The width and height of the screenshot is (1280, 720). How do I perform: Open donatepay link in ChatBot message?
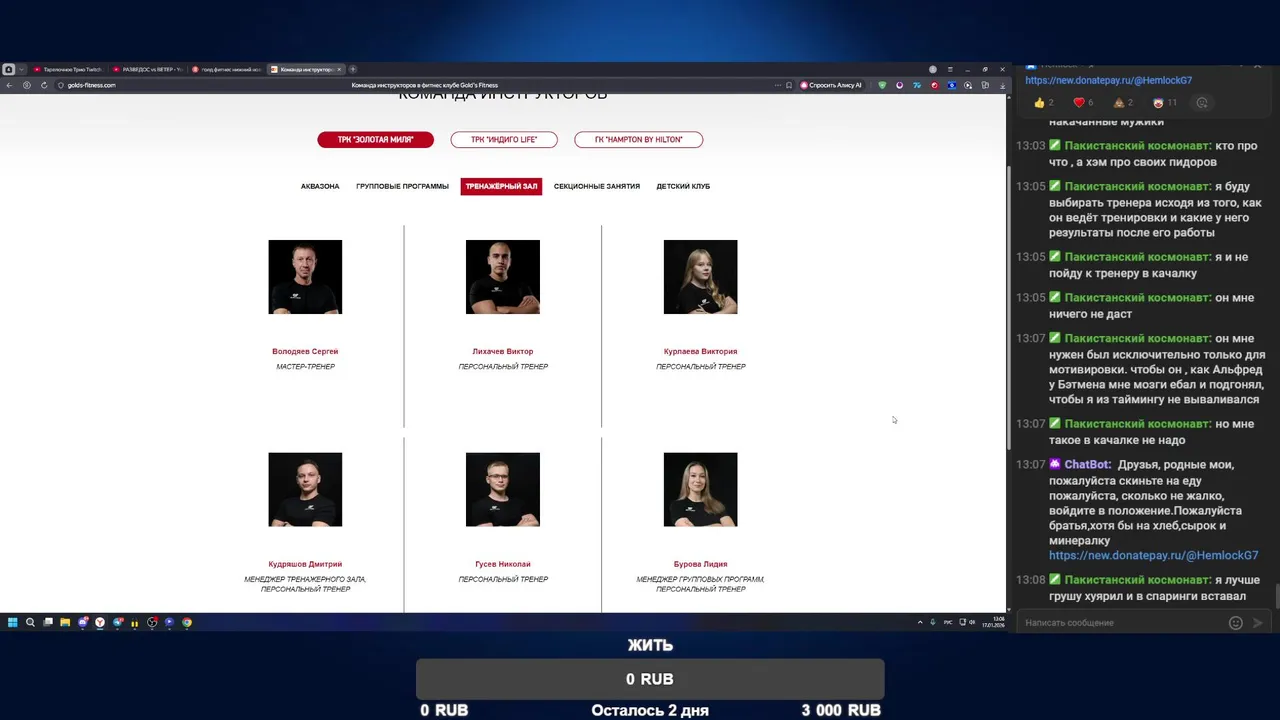[x=1153, y=555]
